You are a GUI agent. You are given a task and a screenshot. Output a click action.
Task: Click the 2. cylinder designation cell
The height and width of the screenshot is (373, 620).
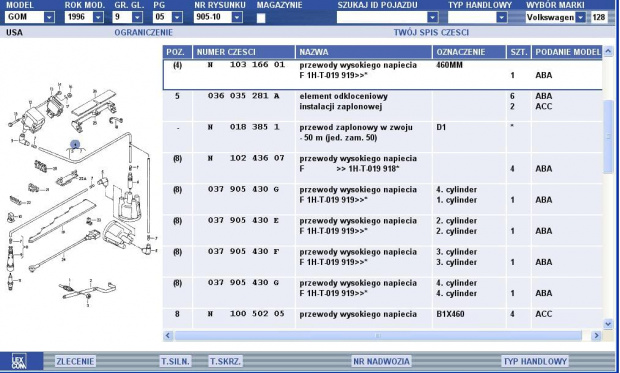click(x=456, y=226)
